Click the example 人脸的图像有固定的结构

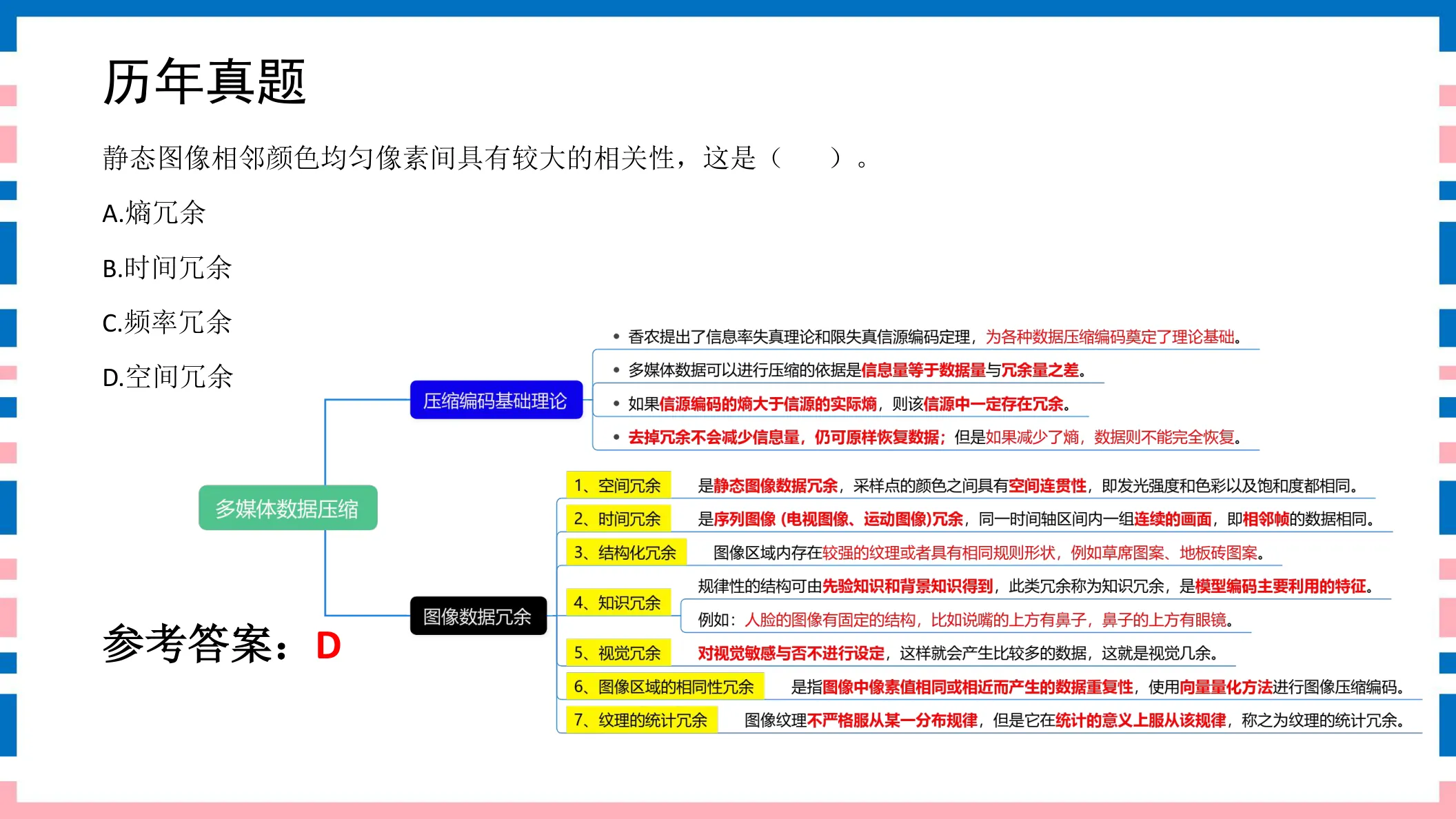tap(967, 620)
